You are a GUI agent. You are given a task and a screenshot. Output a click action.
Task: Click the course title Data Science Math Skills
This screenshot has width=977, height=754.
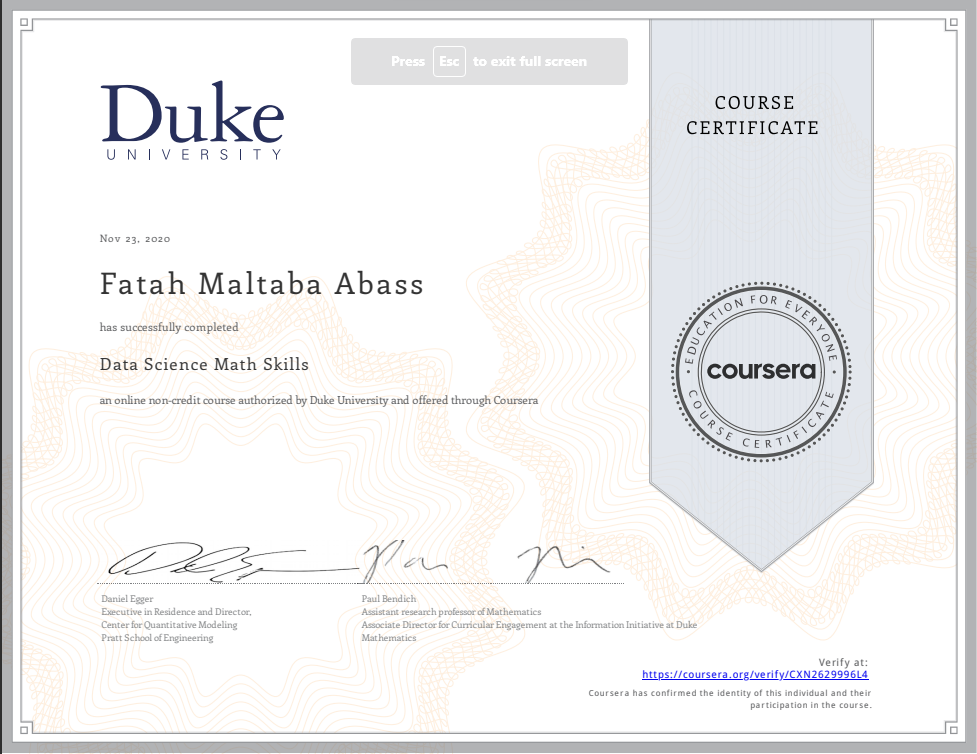[204, 364]
